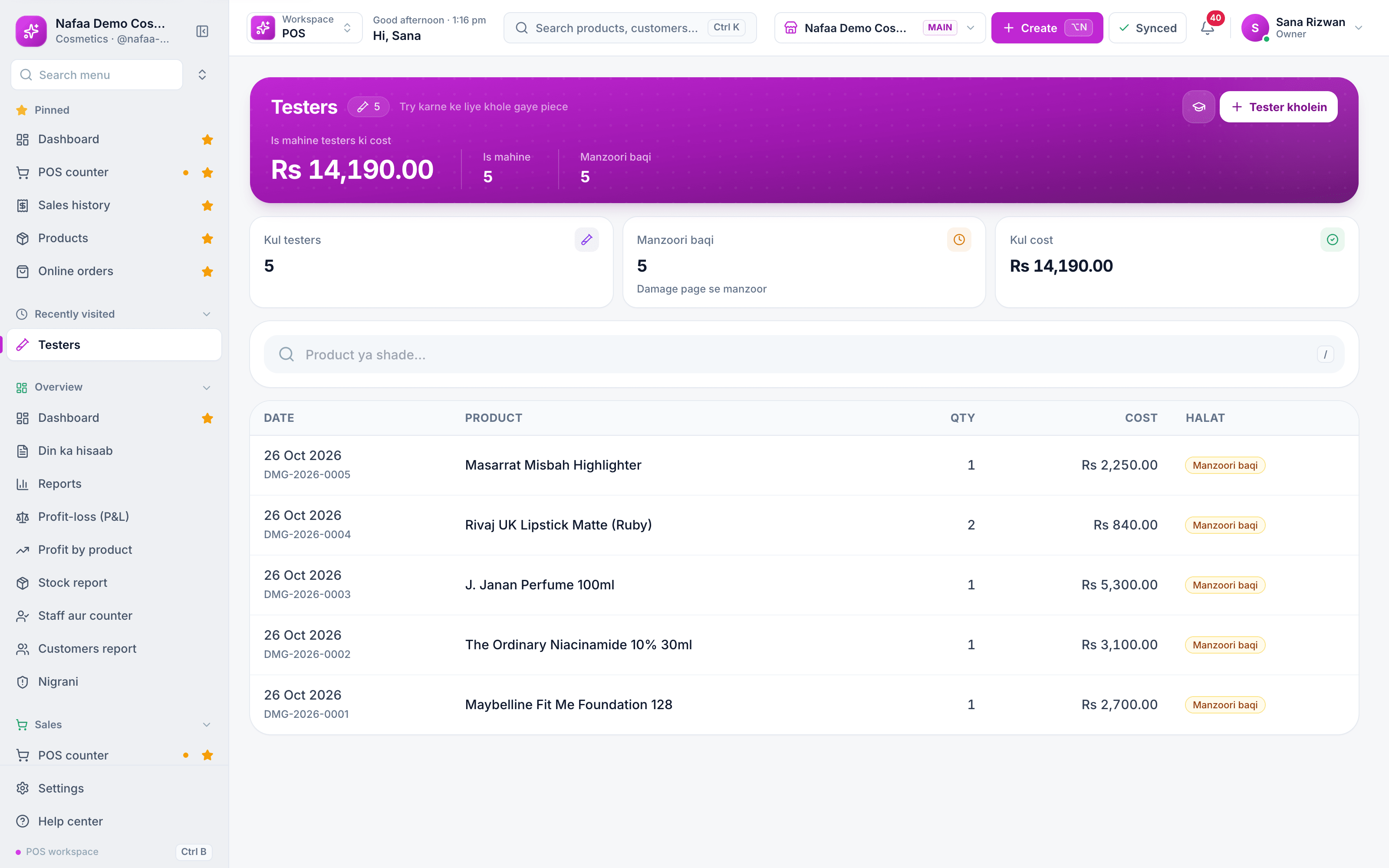The image size is (1389, 868).
Task: Click DMG-2026-0003 reference
Action: (x=307, y=594)
